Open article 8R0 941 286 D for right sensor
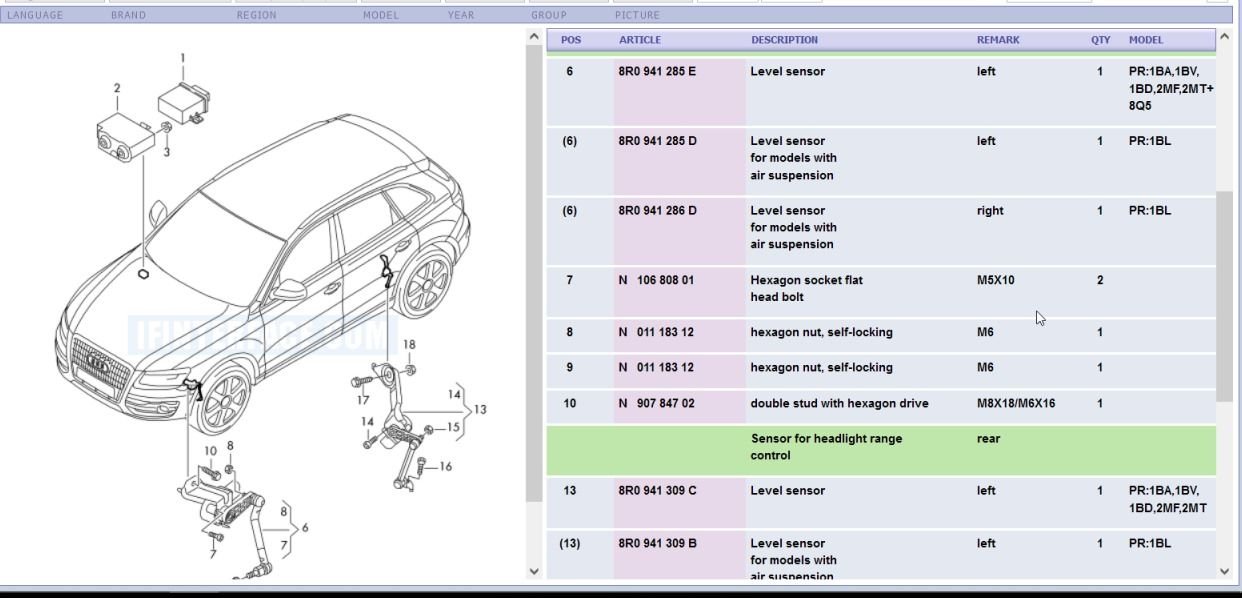This screenshot has height=598, width=1242. point(657,210)
